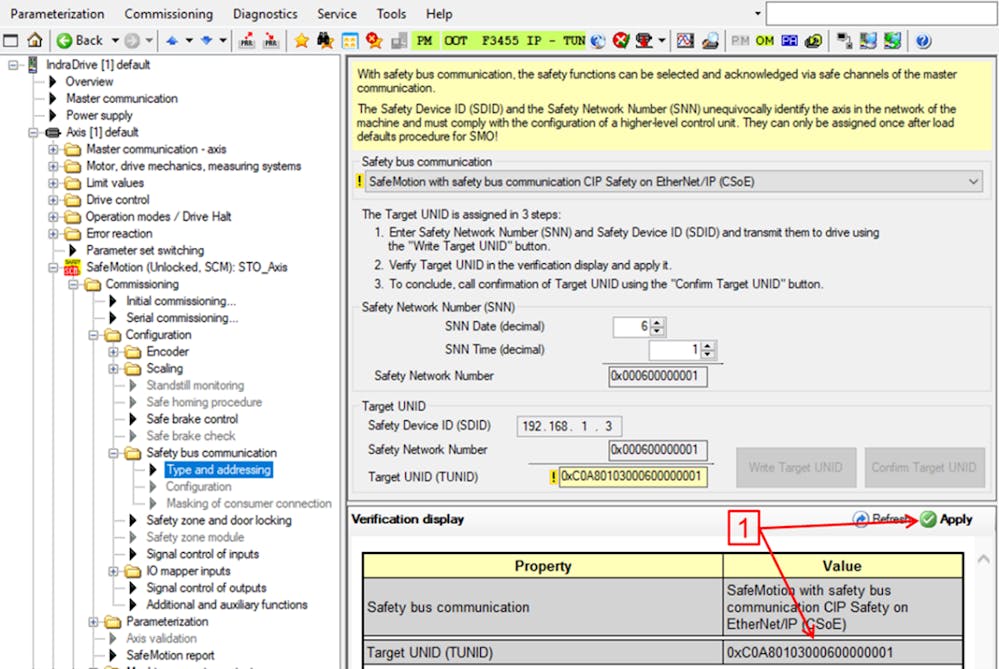Open Serial commissioning... tree item
The height and width of the screenshot is (669, 999).
point(182,318)
